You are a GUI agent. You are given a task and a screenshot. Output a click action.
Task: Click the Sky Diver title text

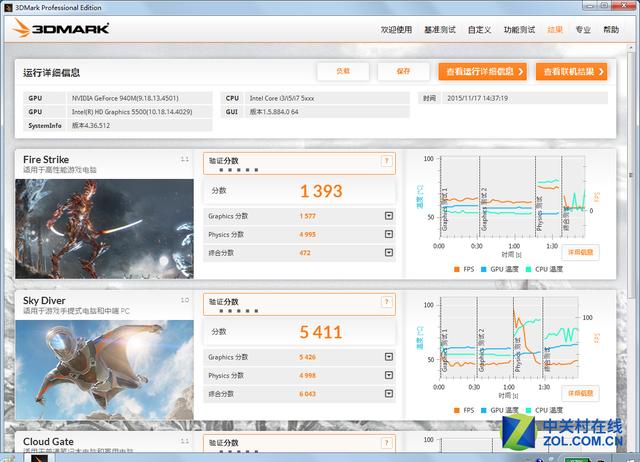click(x=44, y=301)
